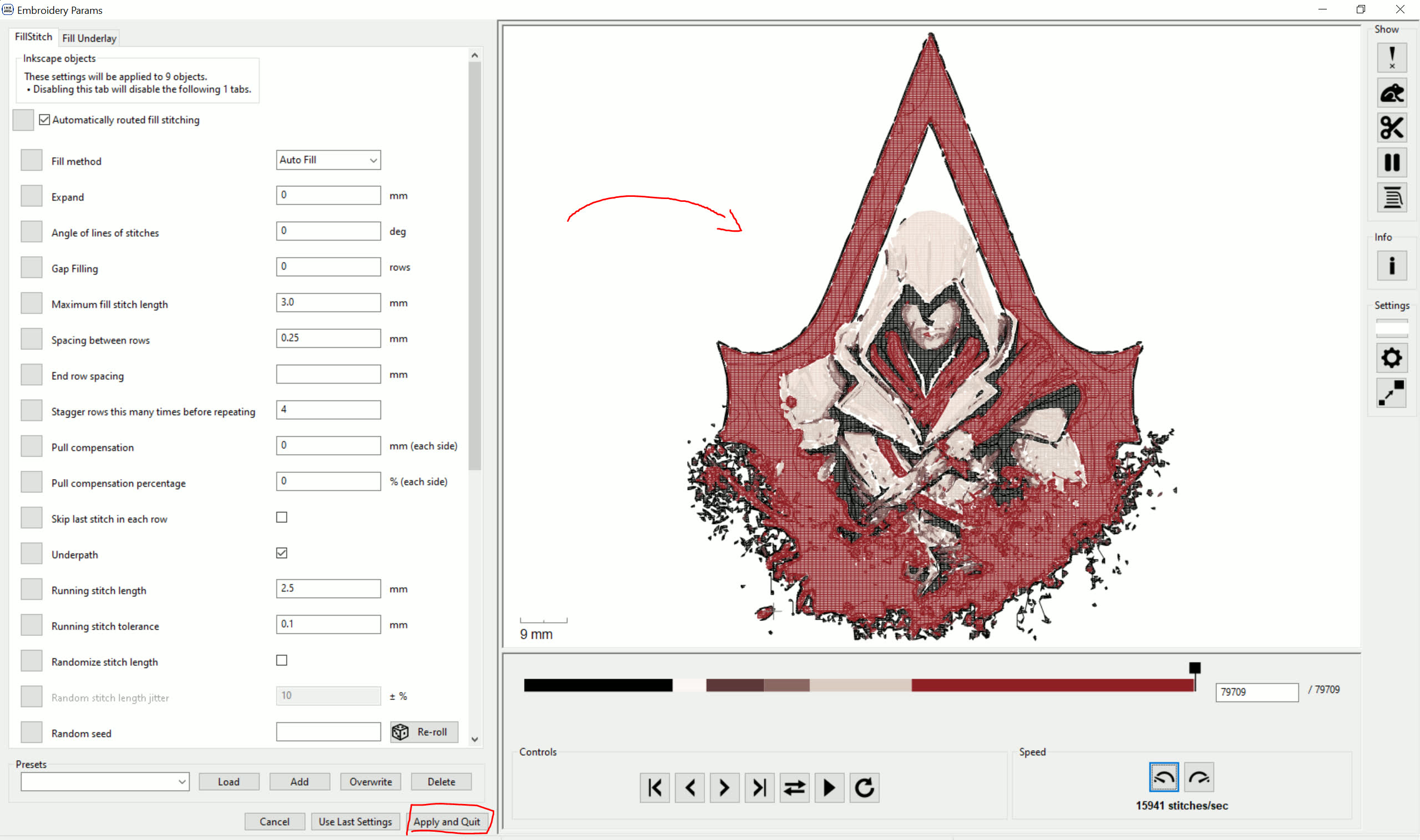Open simulator settings gear icon
The width and height of the screenshot is (1420, 840).
click(x=1392, y=358)
